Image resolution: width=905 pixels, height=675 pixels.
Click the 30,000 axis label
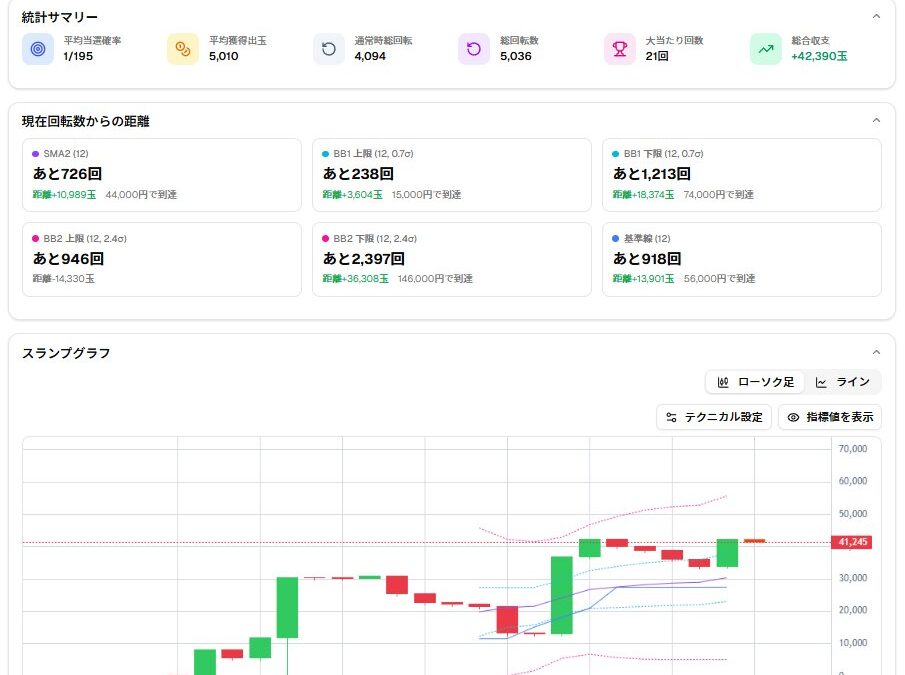tap(852, 578)
